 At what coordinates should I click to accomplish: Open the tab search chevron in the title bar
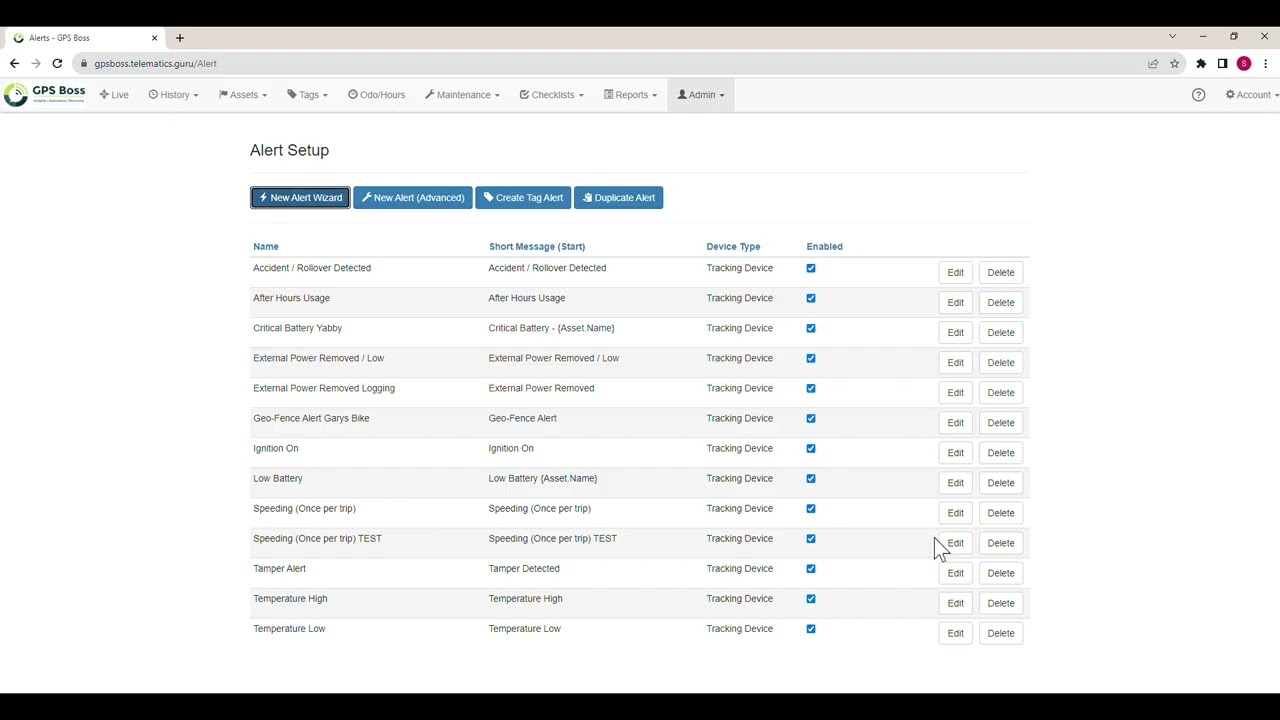tap(1172, 37)
